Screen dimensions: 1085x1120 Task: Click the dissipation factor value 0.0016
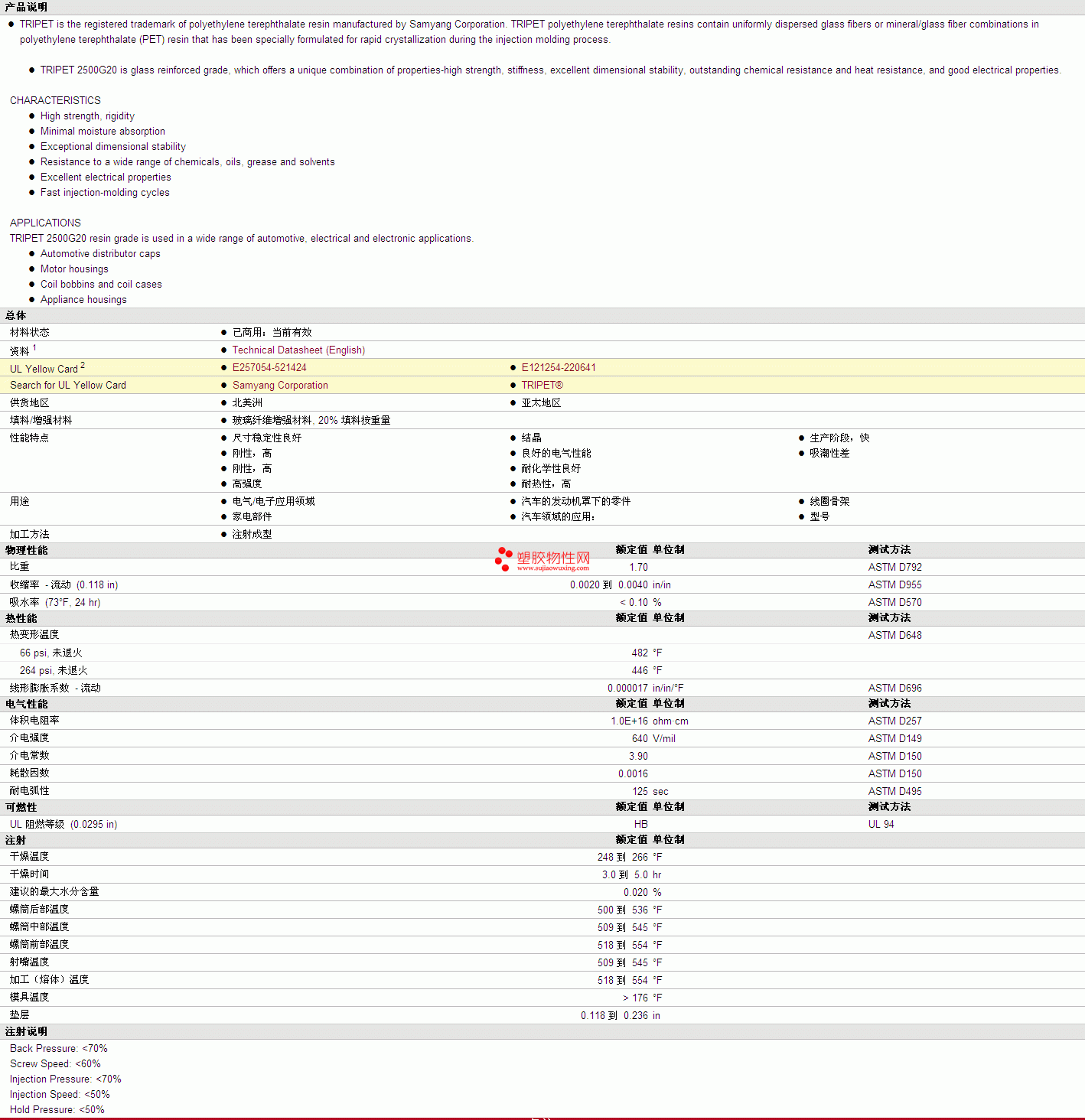(633, 774)
